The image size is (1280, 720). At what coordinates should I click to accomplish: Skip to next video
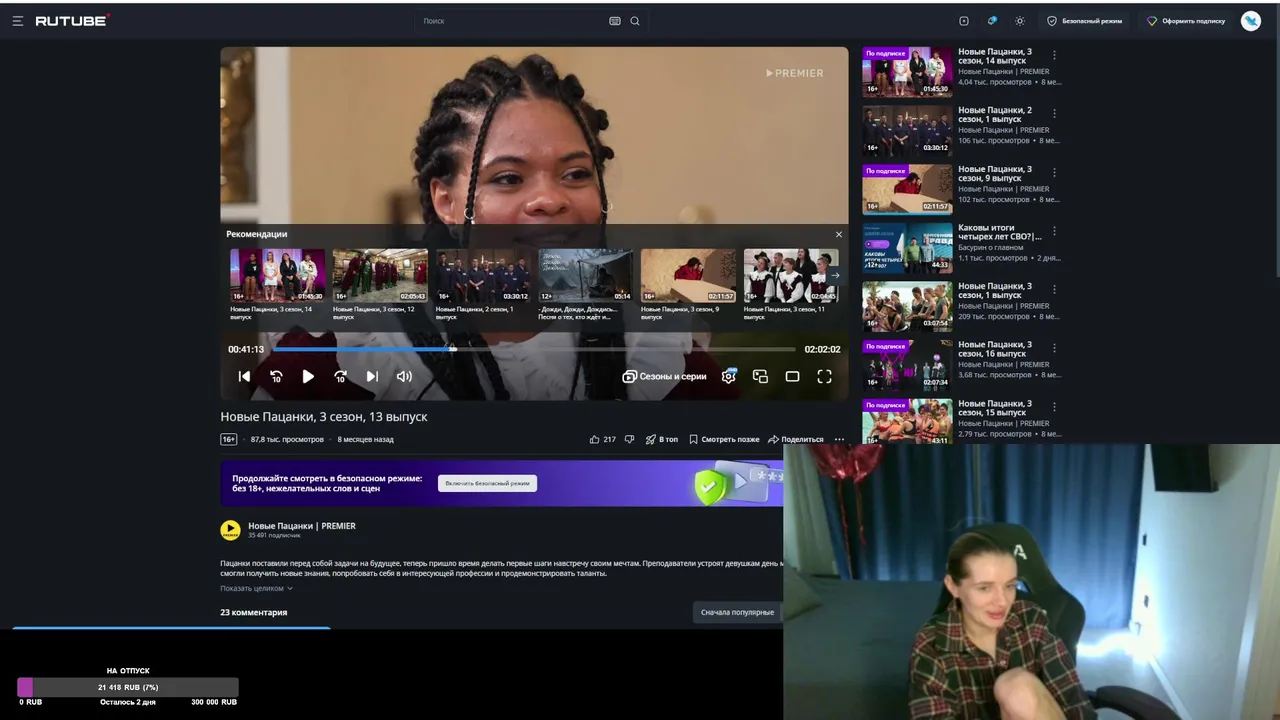coord(372,376)
